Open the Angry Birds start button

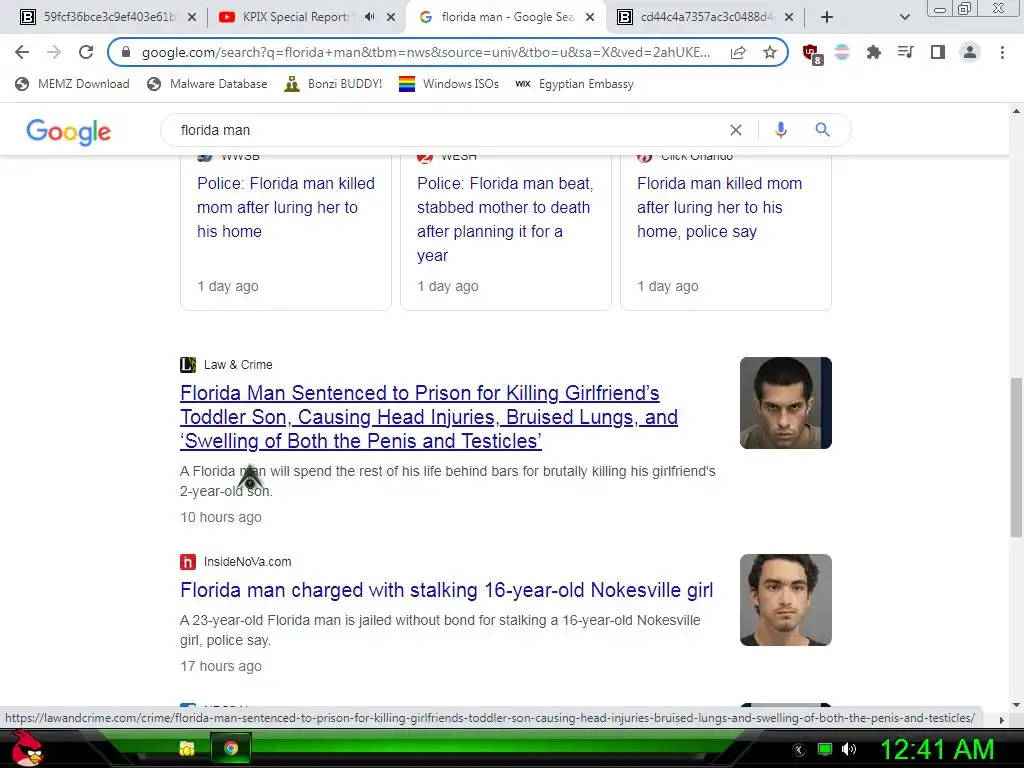tap(27, 748)
